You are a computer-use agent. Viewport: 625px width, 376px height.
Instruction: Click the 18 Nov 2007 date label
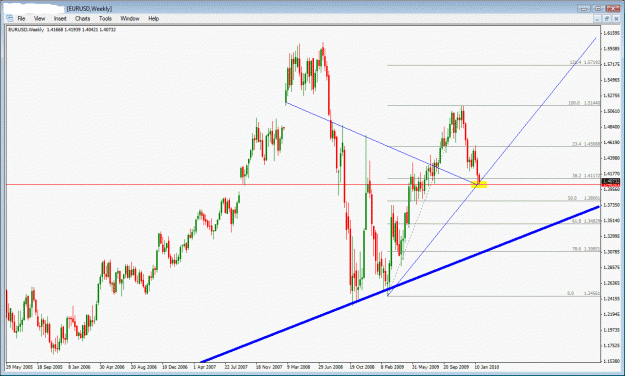click(269, 367)
